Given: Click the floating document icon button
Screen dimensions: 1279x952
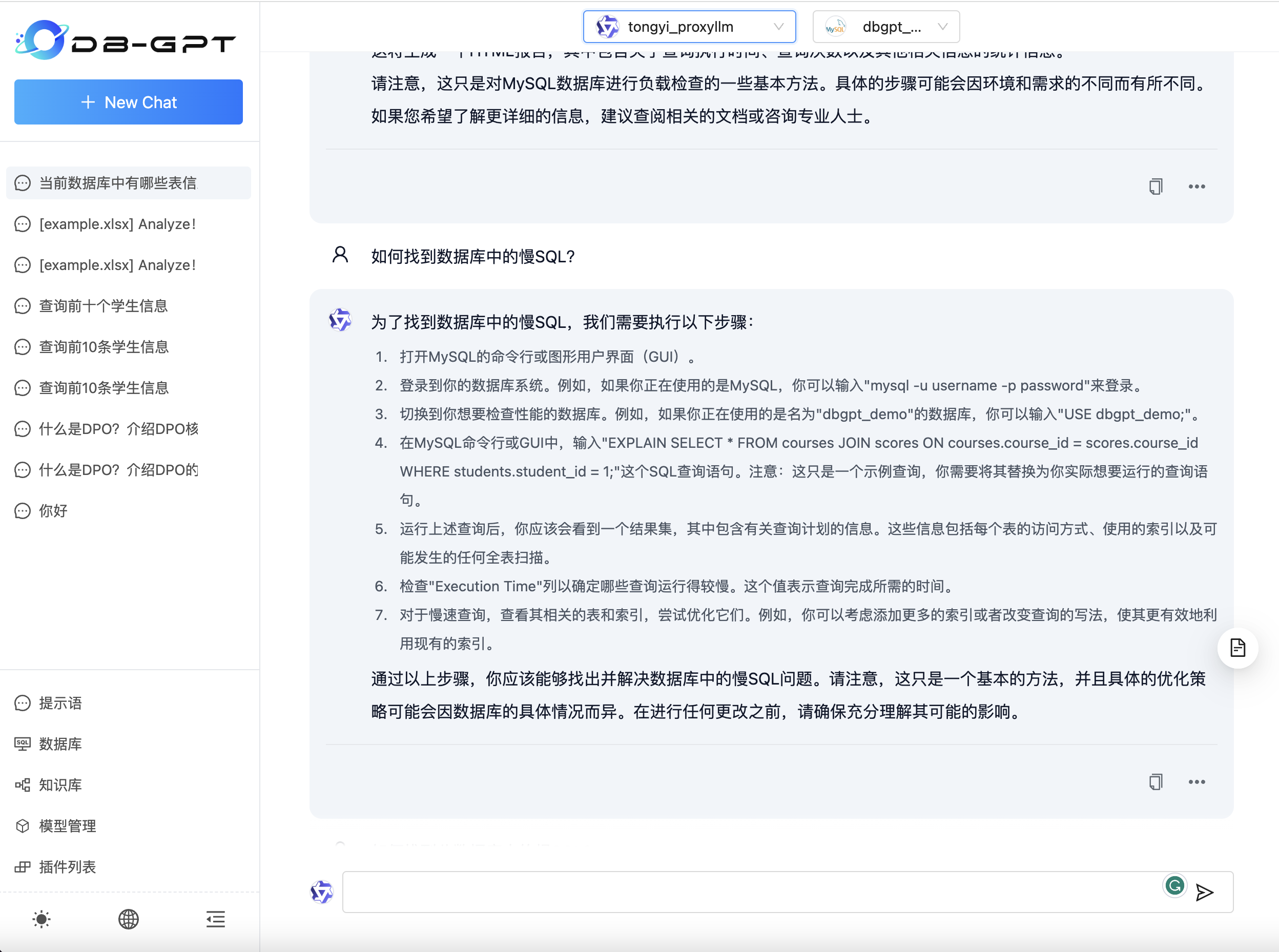Looking at the screenshot, I should pyautogui.click(x=1237, y=648).
